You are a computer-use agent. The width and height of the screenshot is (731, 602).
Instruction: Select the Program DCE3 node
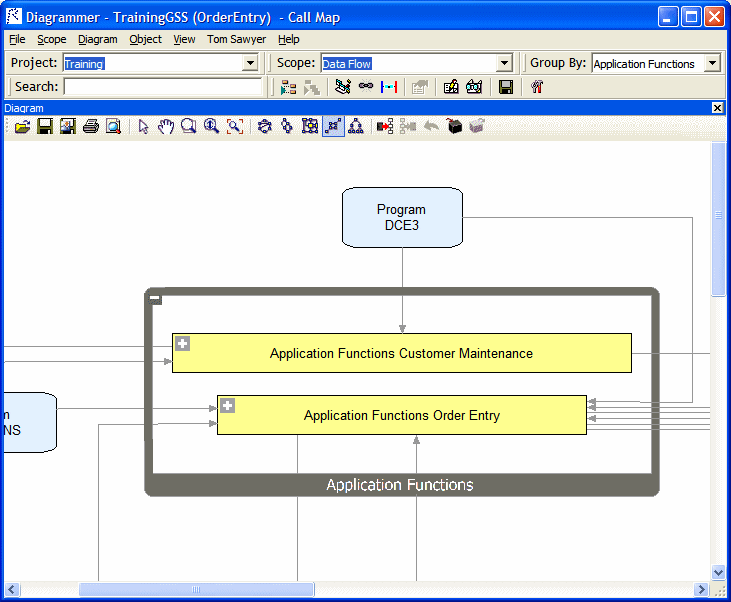tap(402, 217)
